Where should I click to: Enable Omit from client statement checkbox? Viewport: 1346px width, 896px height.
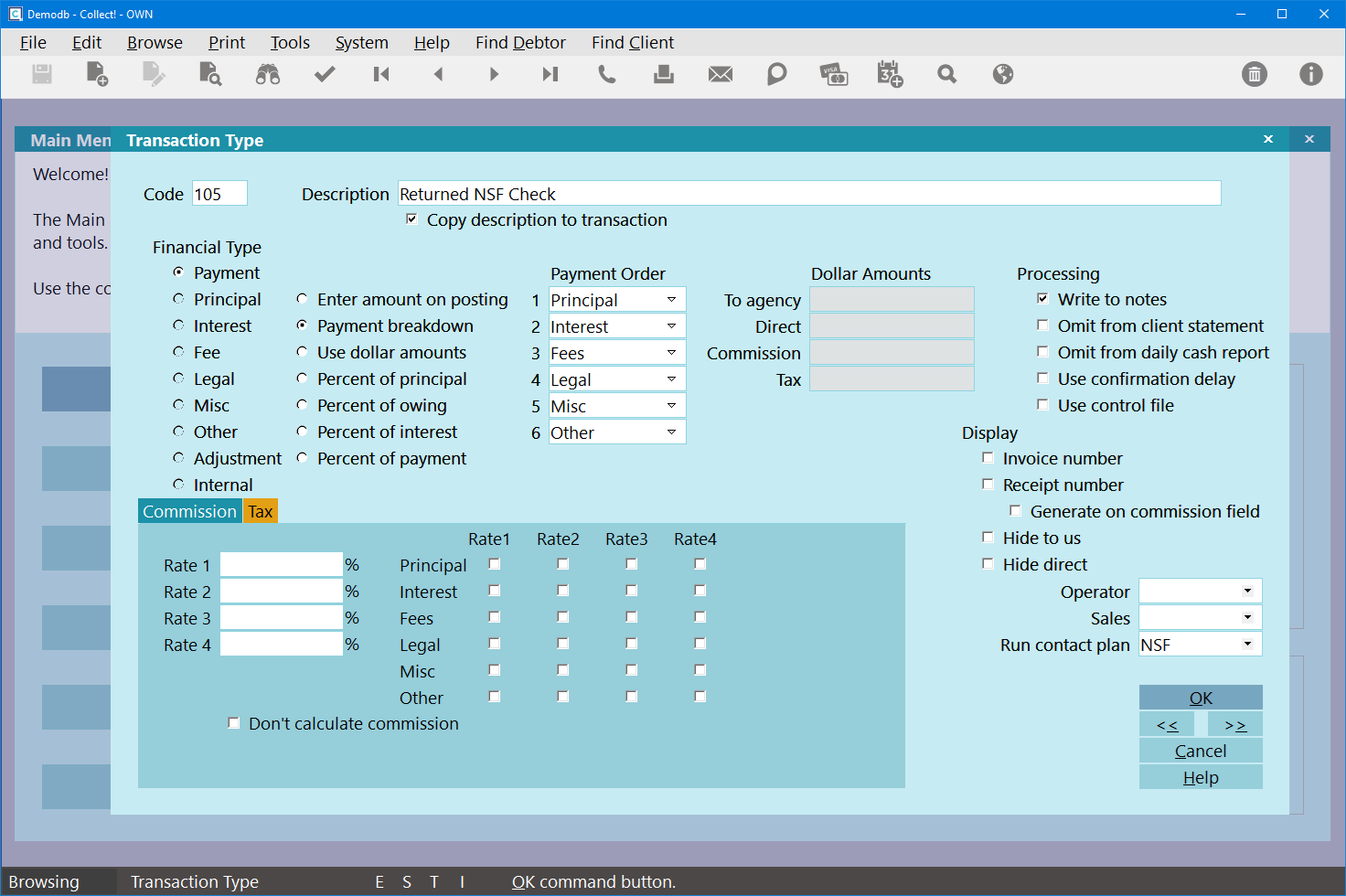pyautogui.click(x=1042, y=325)
